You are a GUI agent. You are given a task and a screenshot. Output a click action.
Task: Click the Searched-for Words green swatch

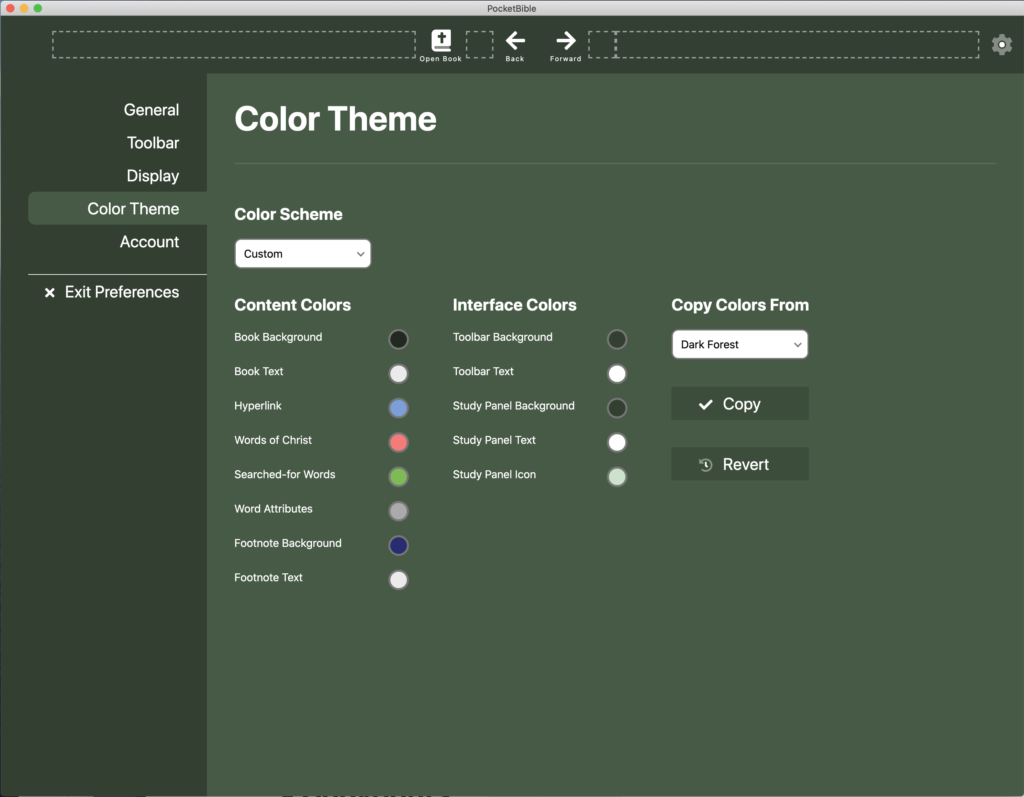pyautogui.click(x=398, y=477)
